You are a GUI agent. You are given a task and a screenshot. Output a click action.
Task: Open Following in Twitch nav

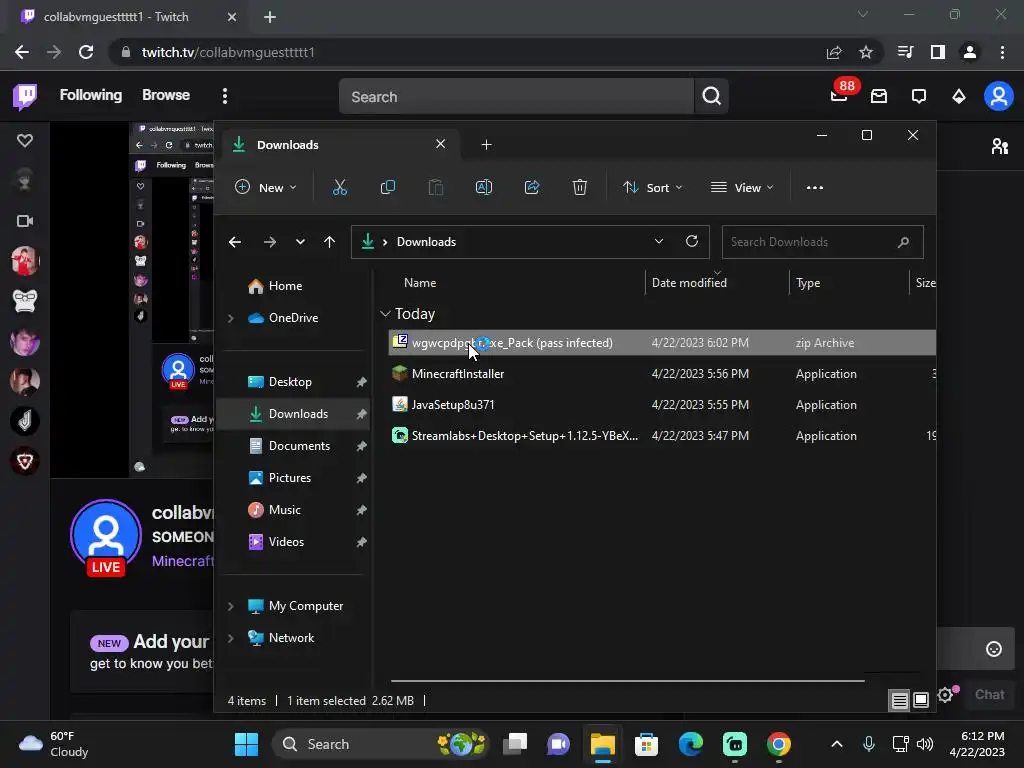(91, 95)
